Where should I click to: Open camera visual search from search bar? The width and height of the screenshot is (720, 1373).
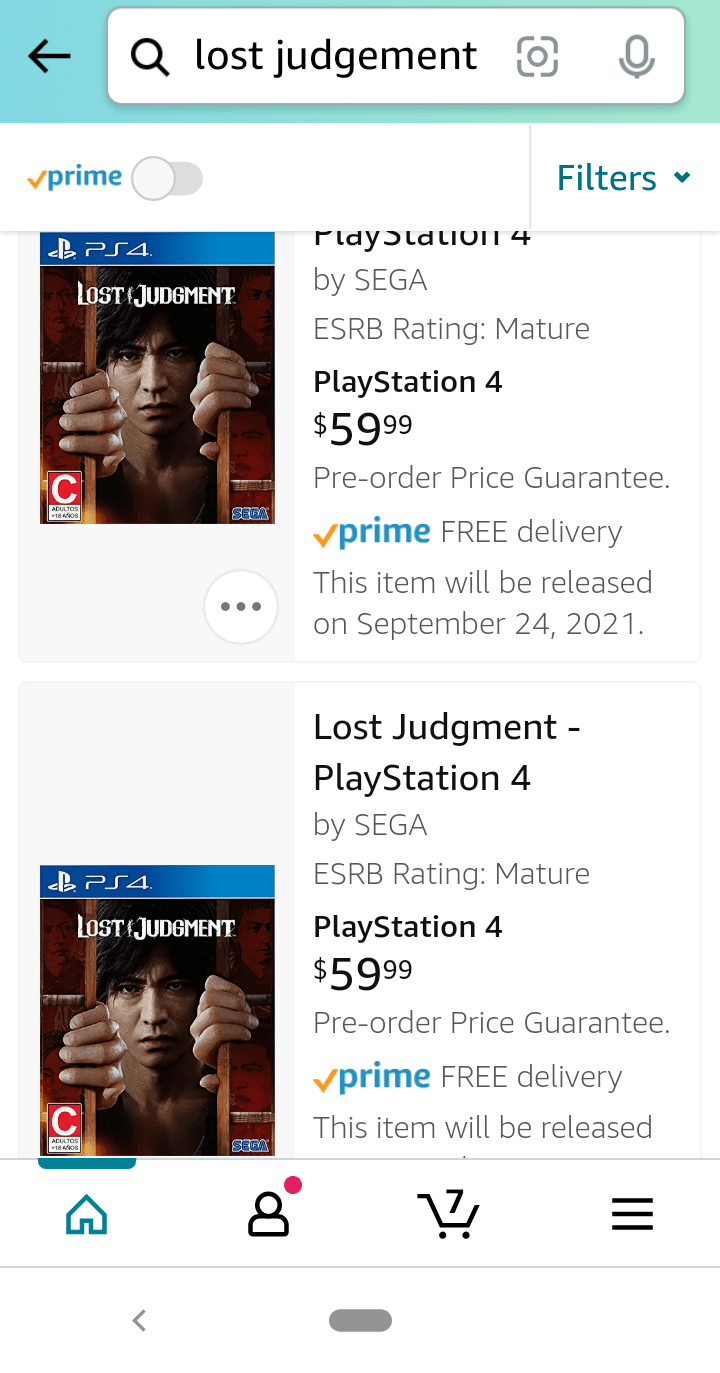[x=537, y=57]
